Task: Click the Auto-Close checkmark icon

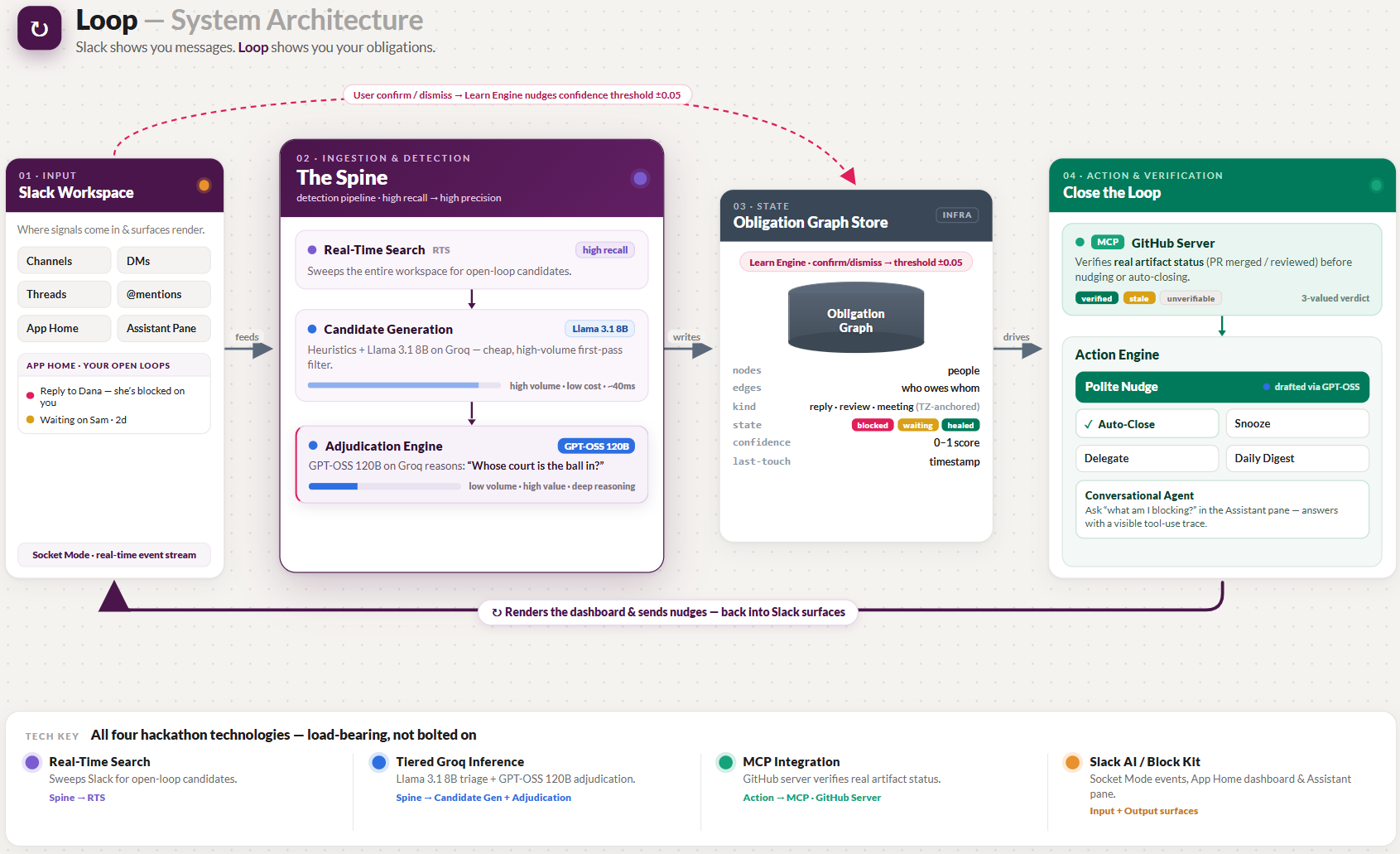Action: (x=1089, y=424)
